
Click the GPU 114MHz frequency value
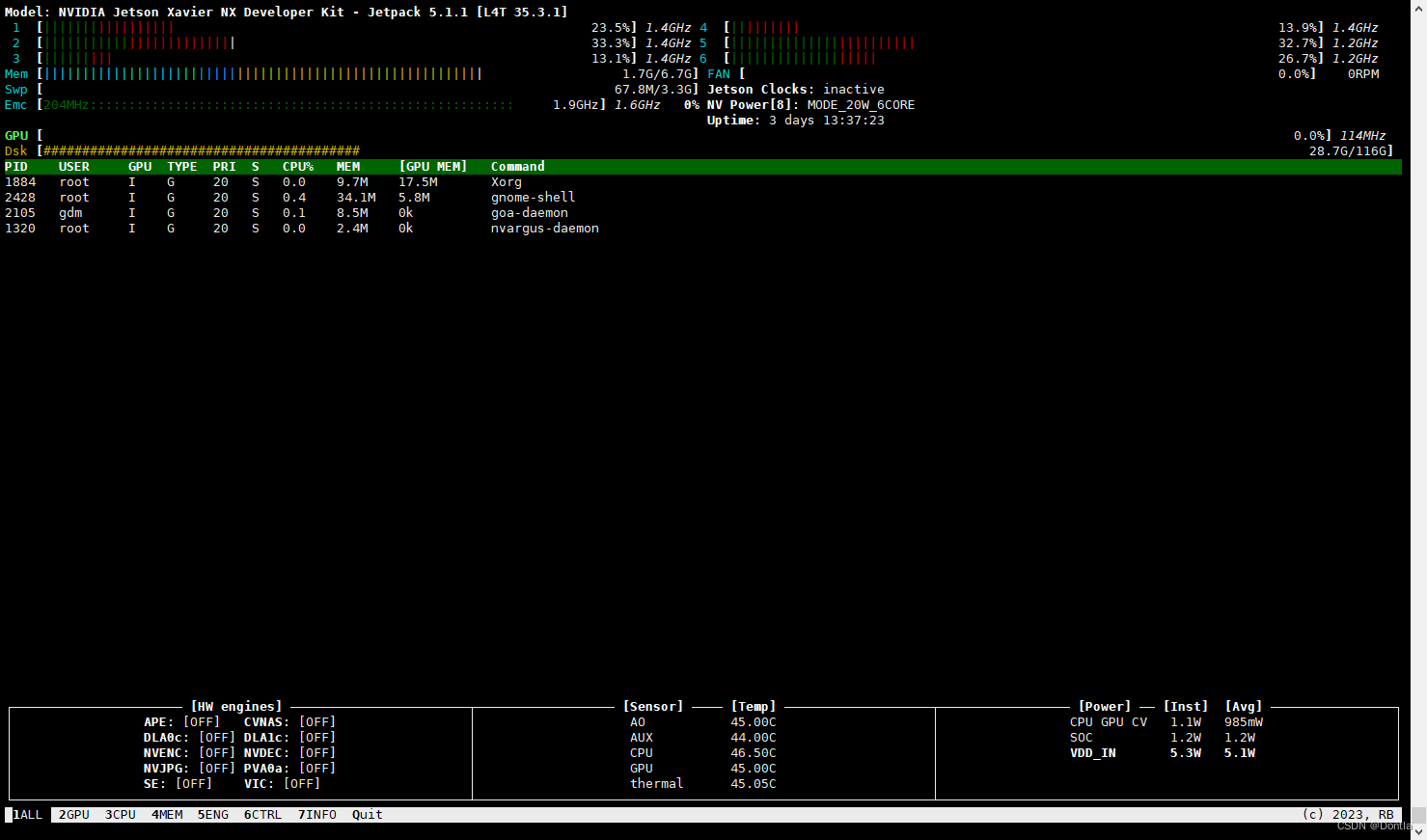(1363, 136)
